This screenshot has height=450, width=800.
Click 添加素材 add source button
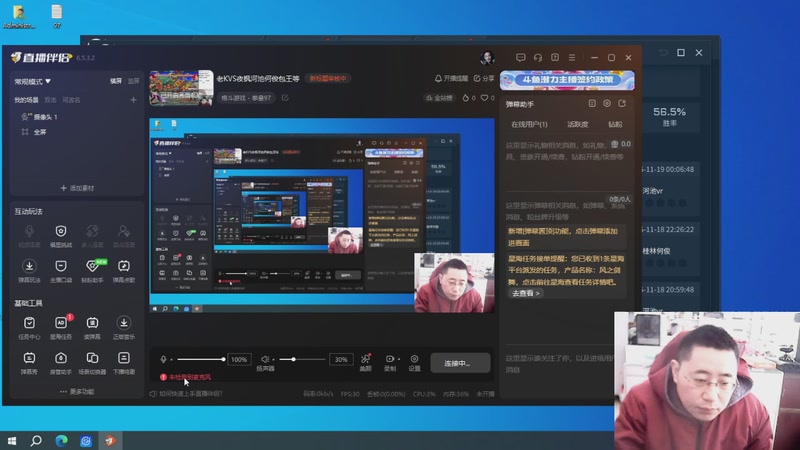(77, 188)
